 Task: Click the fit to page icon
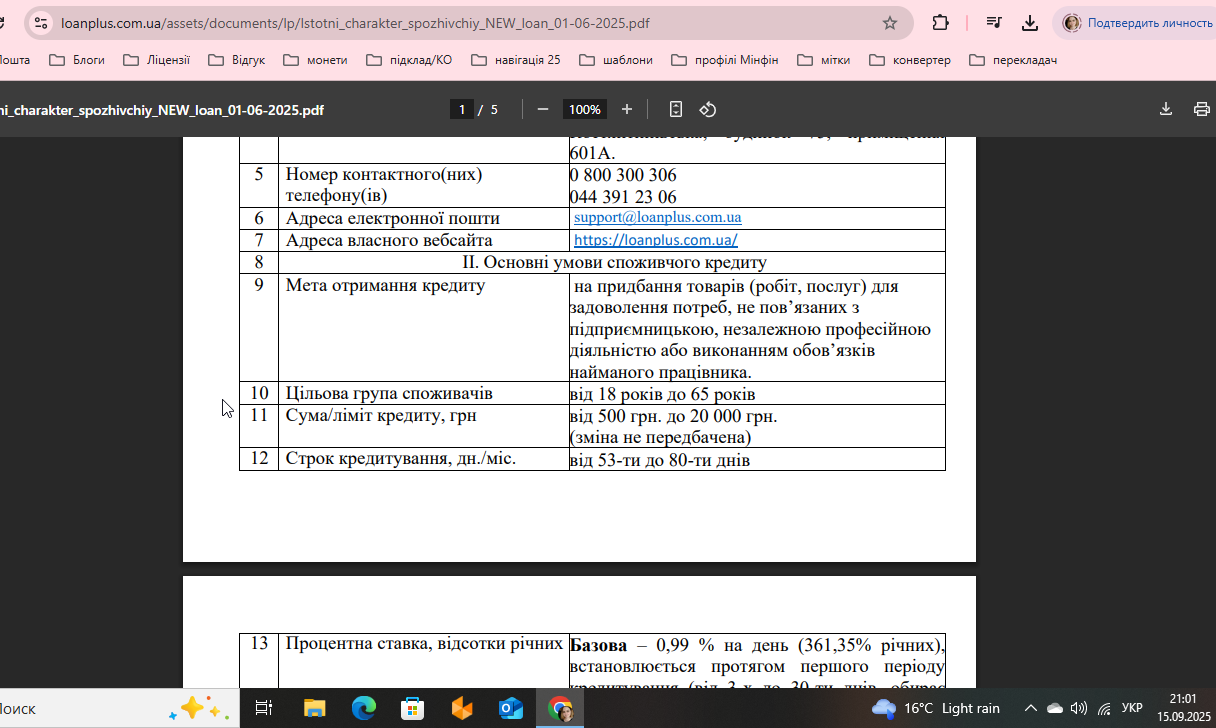[676, 110]
